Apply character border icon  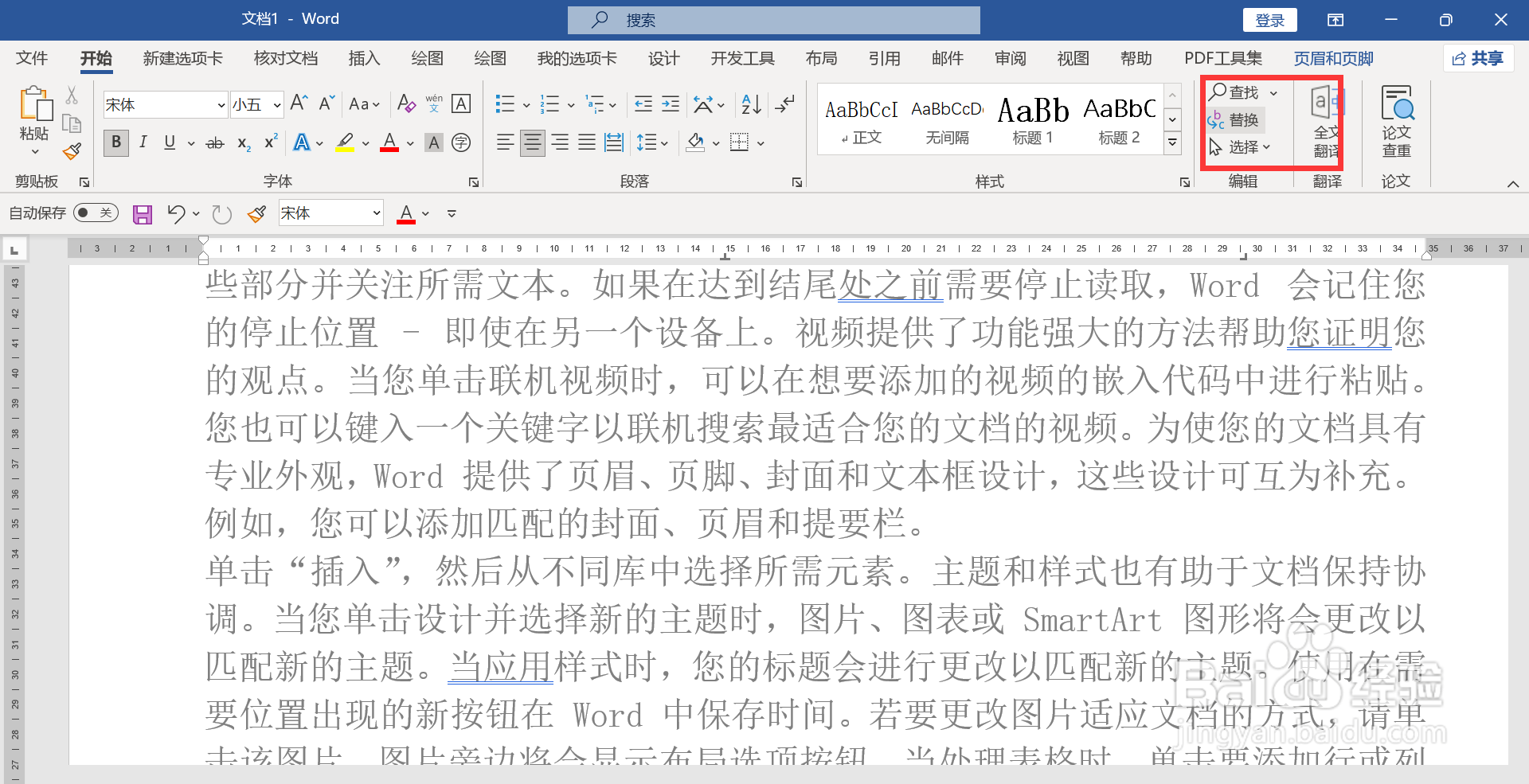point(461,103)
